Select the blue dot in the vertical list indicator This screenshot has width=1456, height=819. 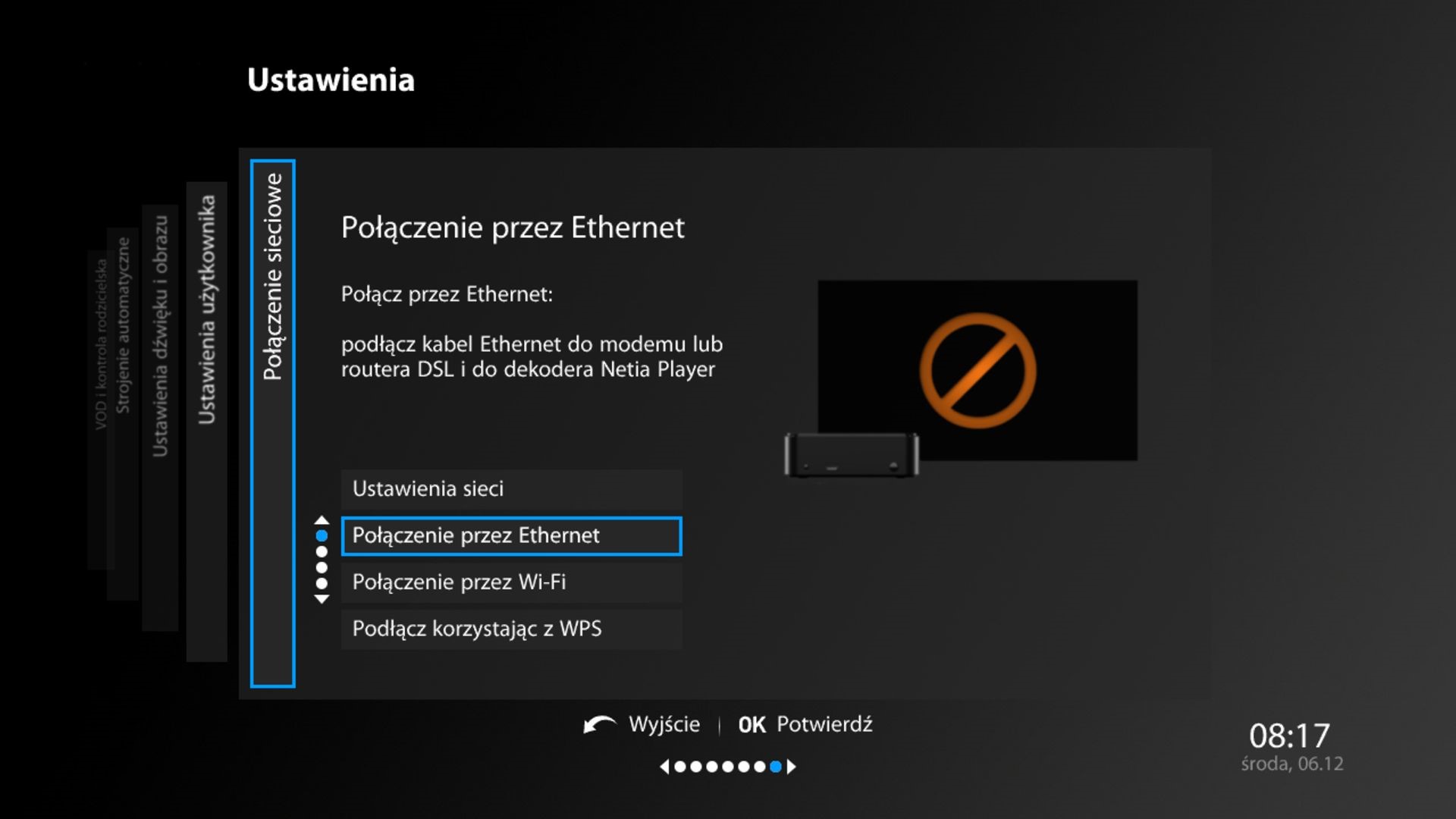(322, 535)
